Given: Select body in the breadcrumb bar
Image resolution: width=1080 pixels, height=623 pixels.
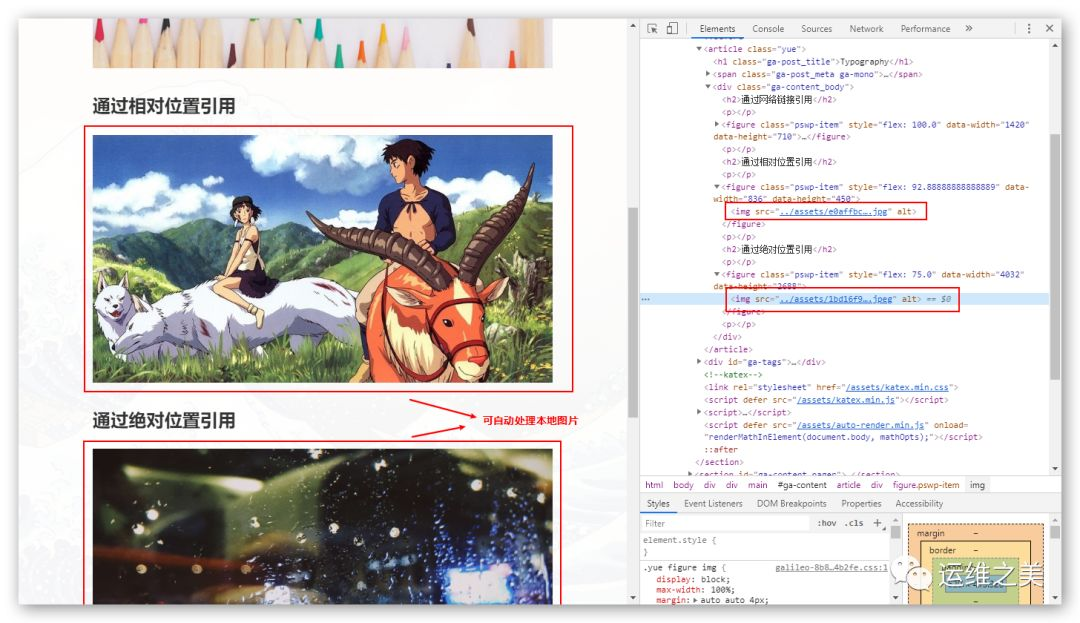Looking at the screenshot, I should click(683, 485).
